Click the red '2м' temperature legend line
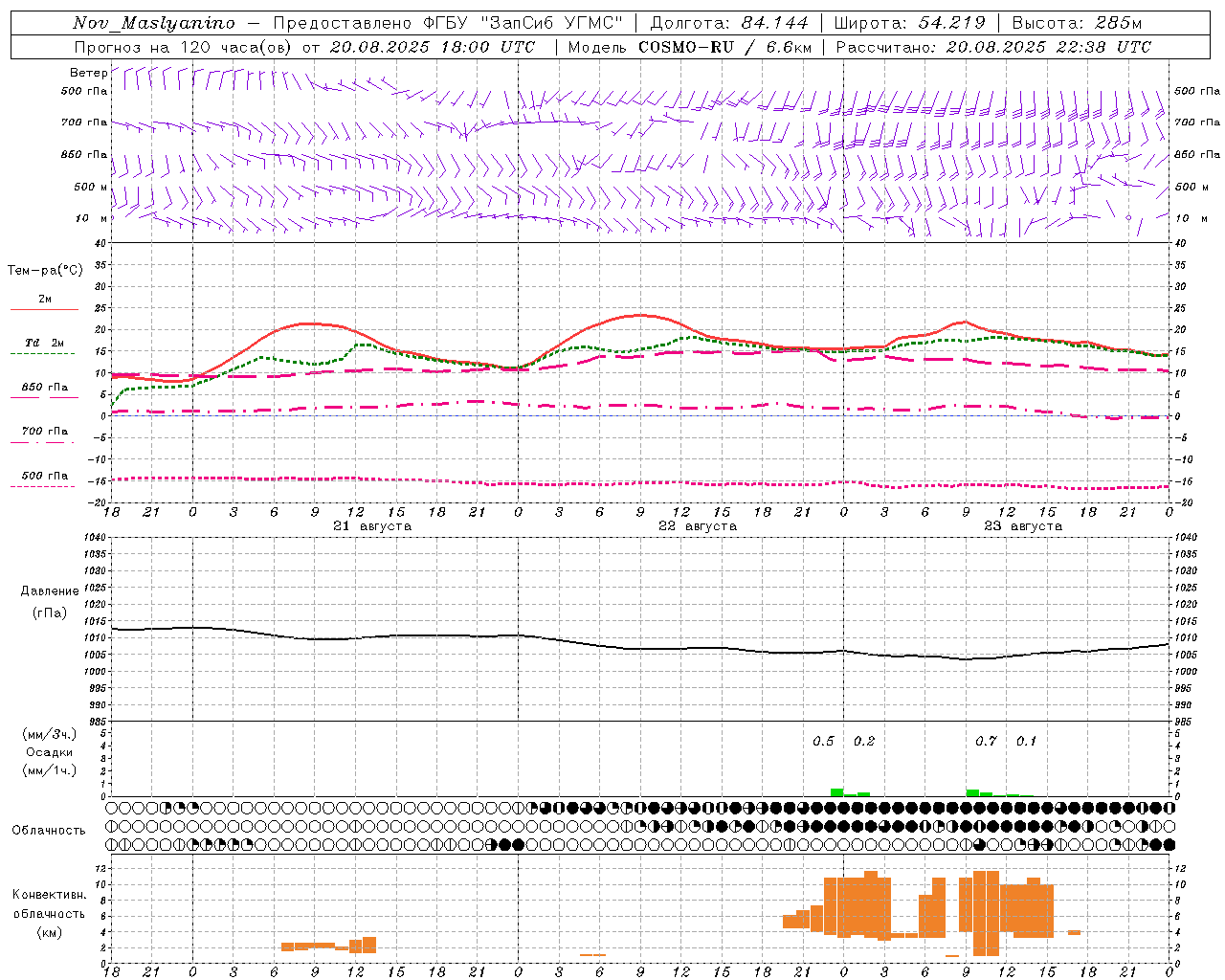This screenshot has width=1225, height=980. pyautogui.click(x=45, y=309)
